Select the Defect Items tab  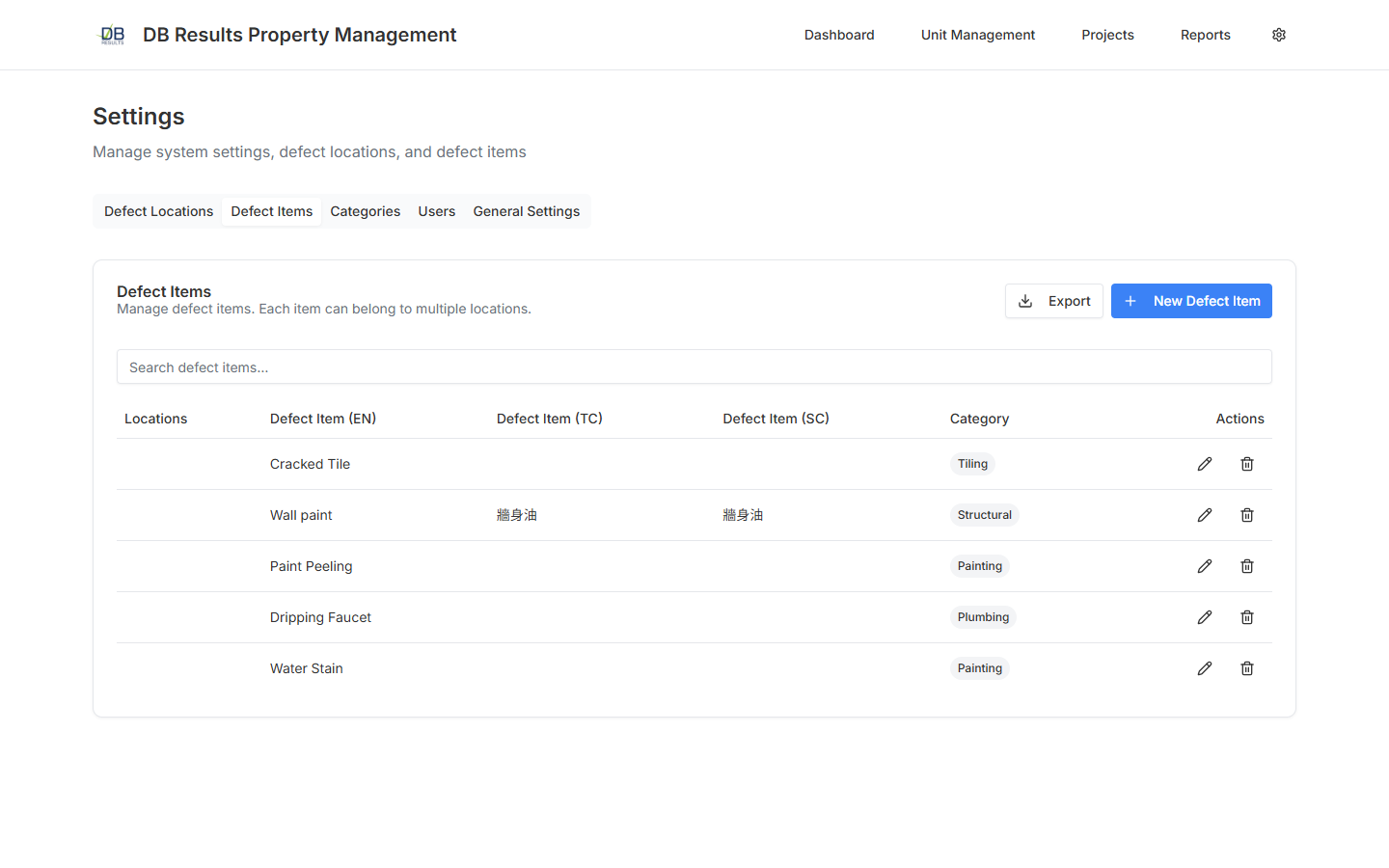(x=272, y=211)
